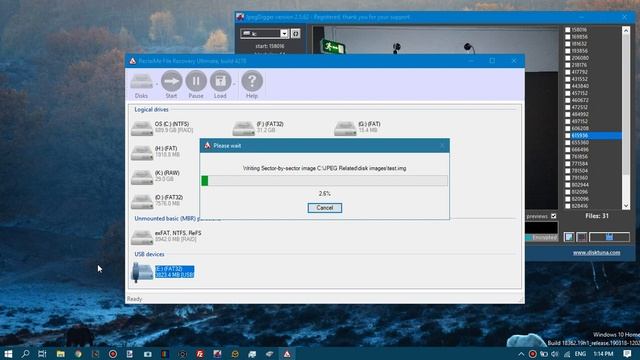The image size is (640, 360).
Task: Show hidden system tray icons
Action: [521, 354]
